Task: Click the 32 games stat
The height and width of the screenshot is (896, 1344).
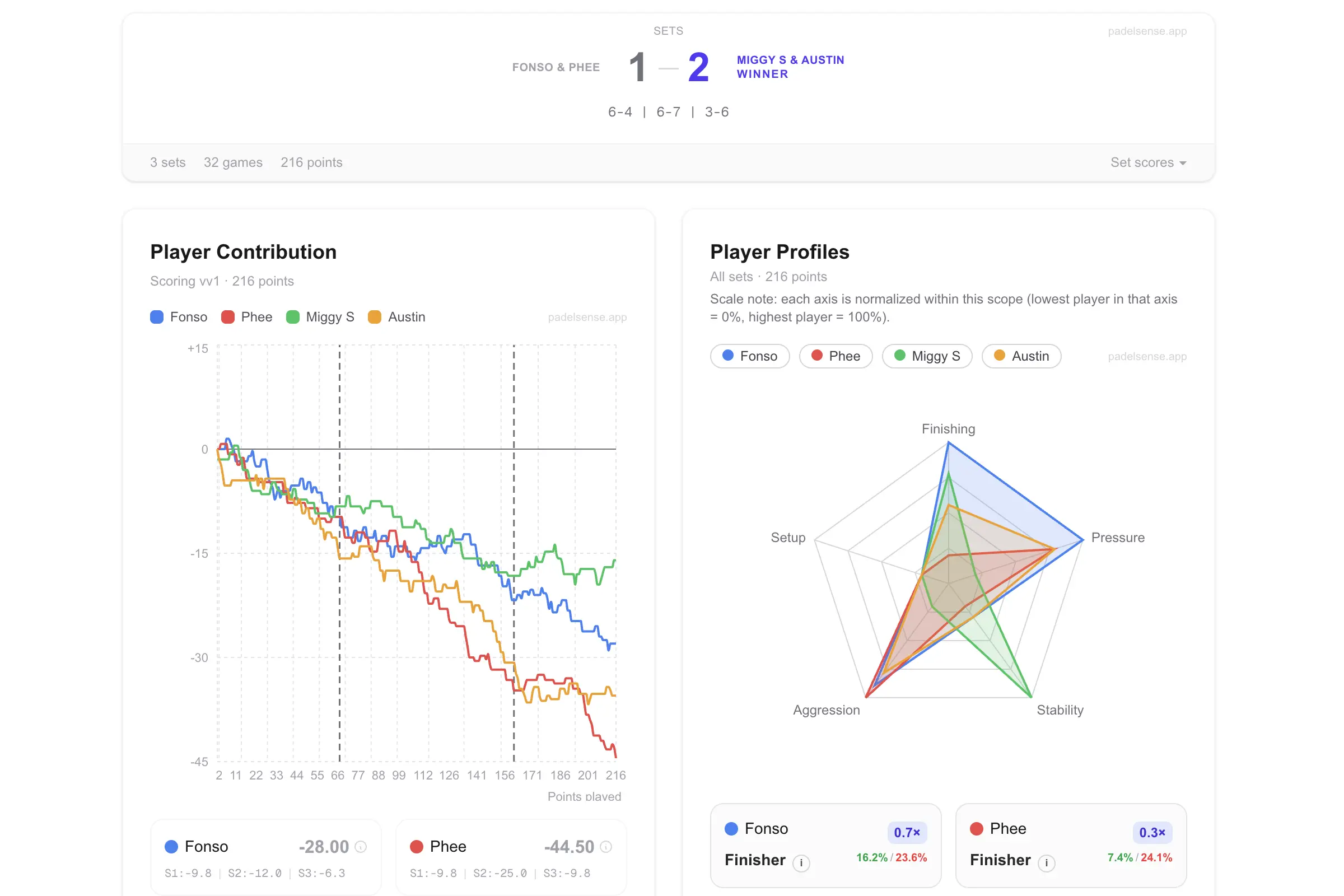Action: pos(233,163)
